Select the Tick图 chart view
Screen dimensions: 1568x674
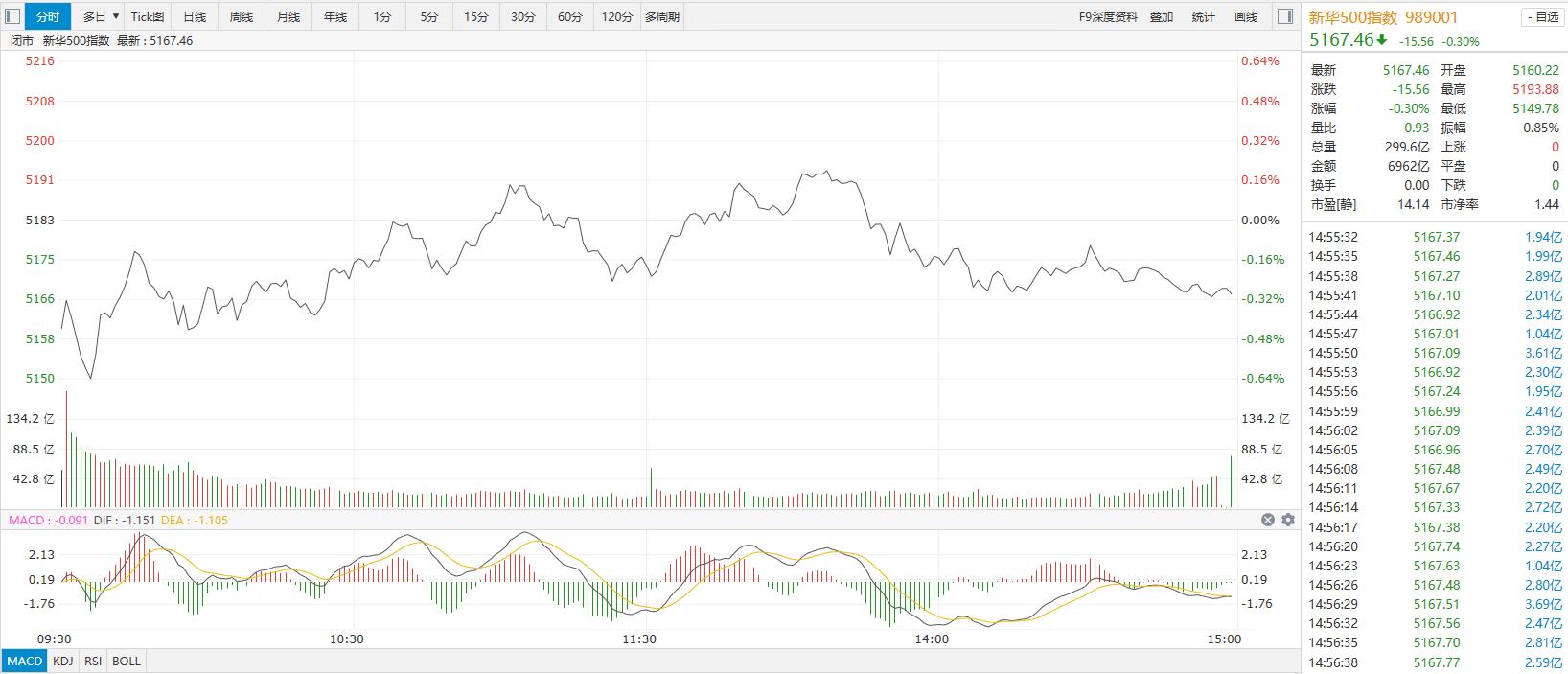148,16
